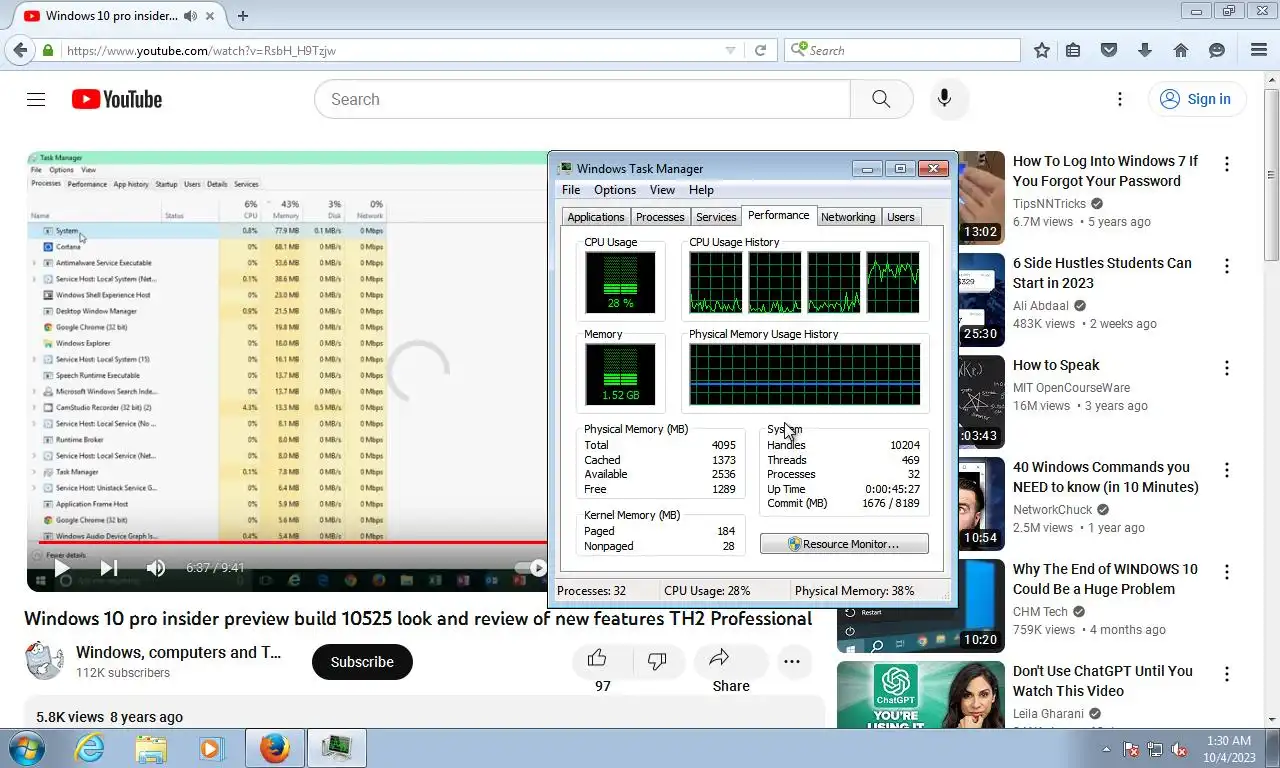Open options menu for How to Speak
1280x768 pixels.
(x=1227, y=367)
